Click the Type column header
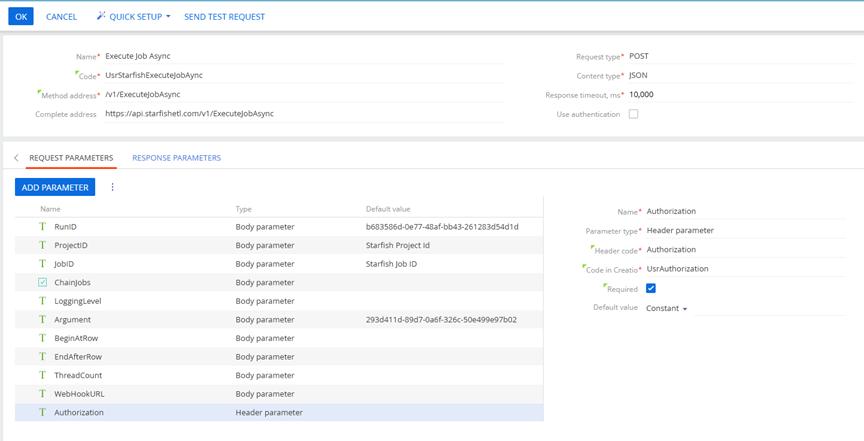Image resolution: width=864 pixels, height=441 pixels. (x=243, y=209)
